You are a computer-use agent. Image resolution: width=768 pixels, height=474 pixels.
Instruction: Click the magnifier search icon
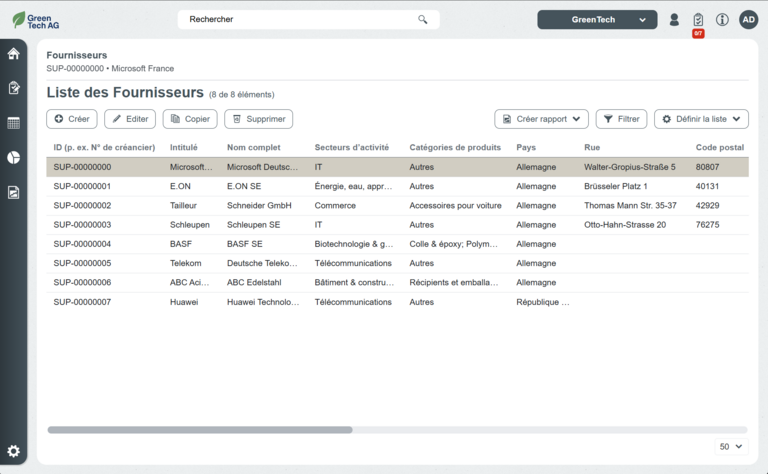coord(423,19)
